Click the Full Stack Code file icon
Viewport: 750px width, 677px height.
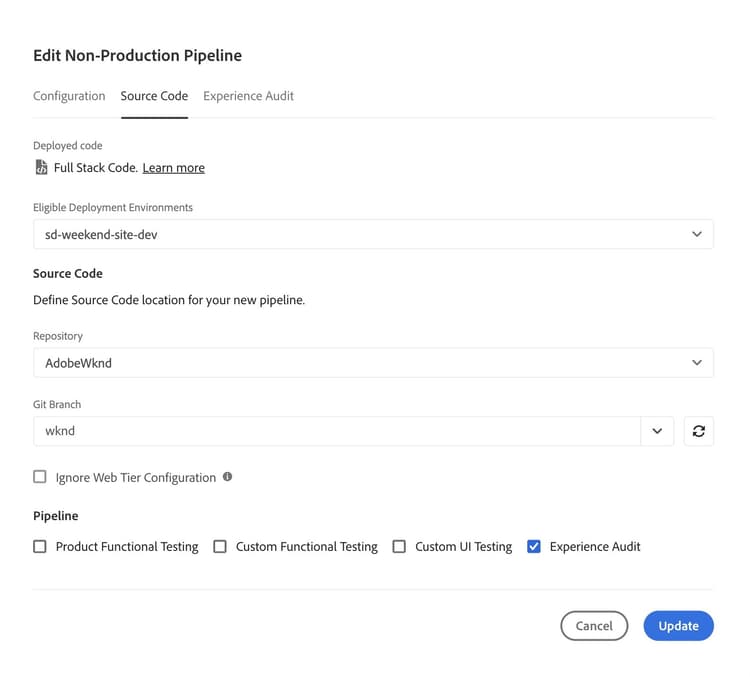41,168
